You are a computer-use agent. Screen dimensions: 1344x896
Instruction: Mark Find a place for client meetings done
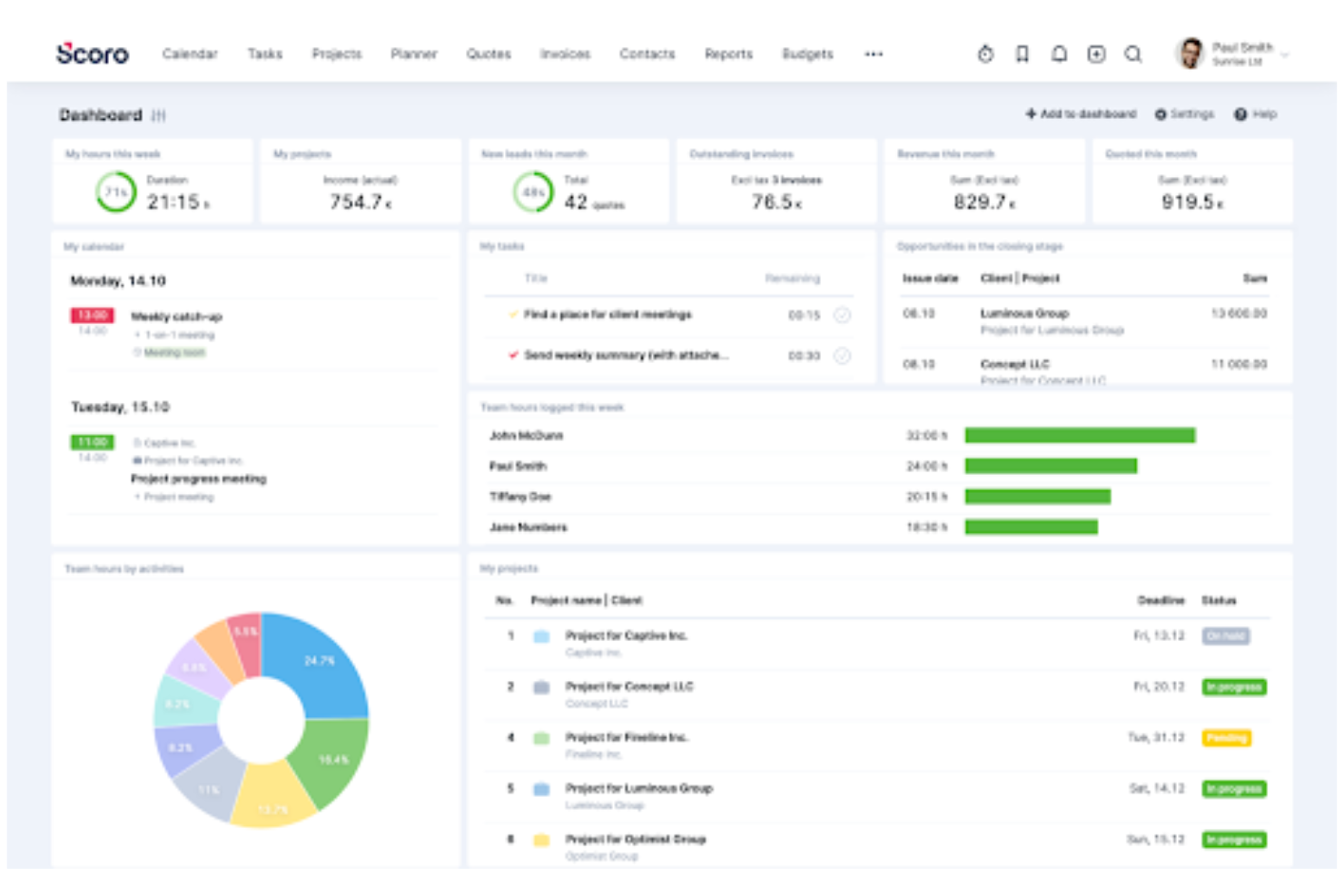(842, 315)
